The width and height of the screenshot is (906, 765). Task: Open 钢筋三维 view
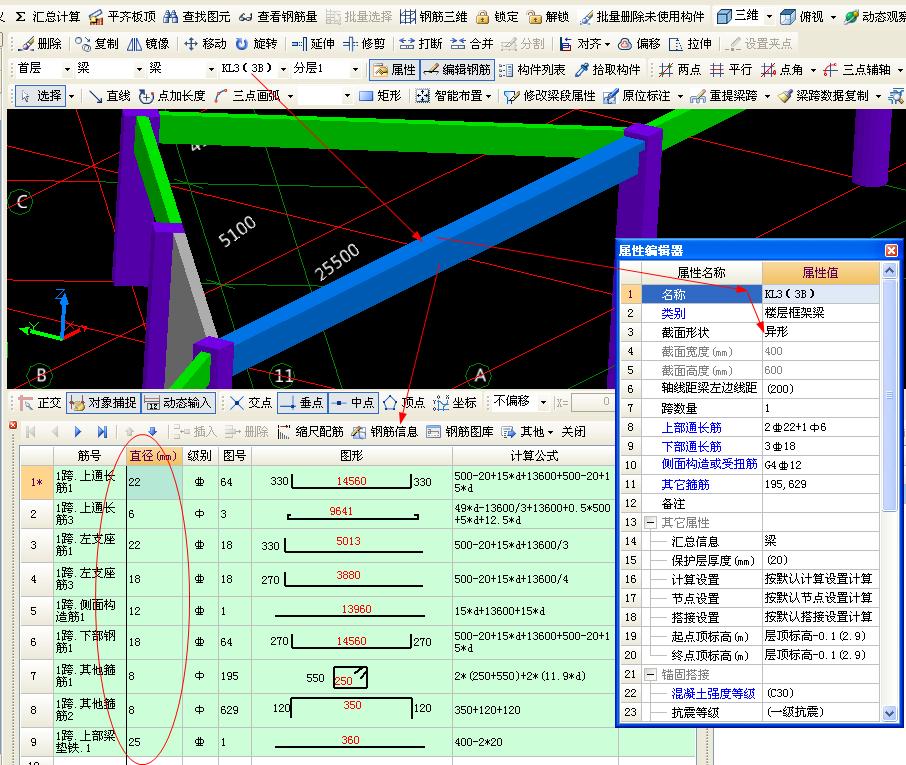click(434, 17)
